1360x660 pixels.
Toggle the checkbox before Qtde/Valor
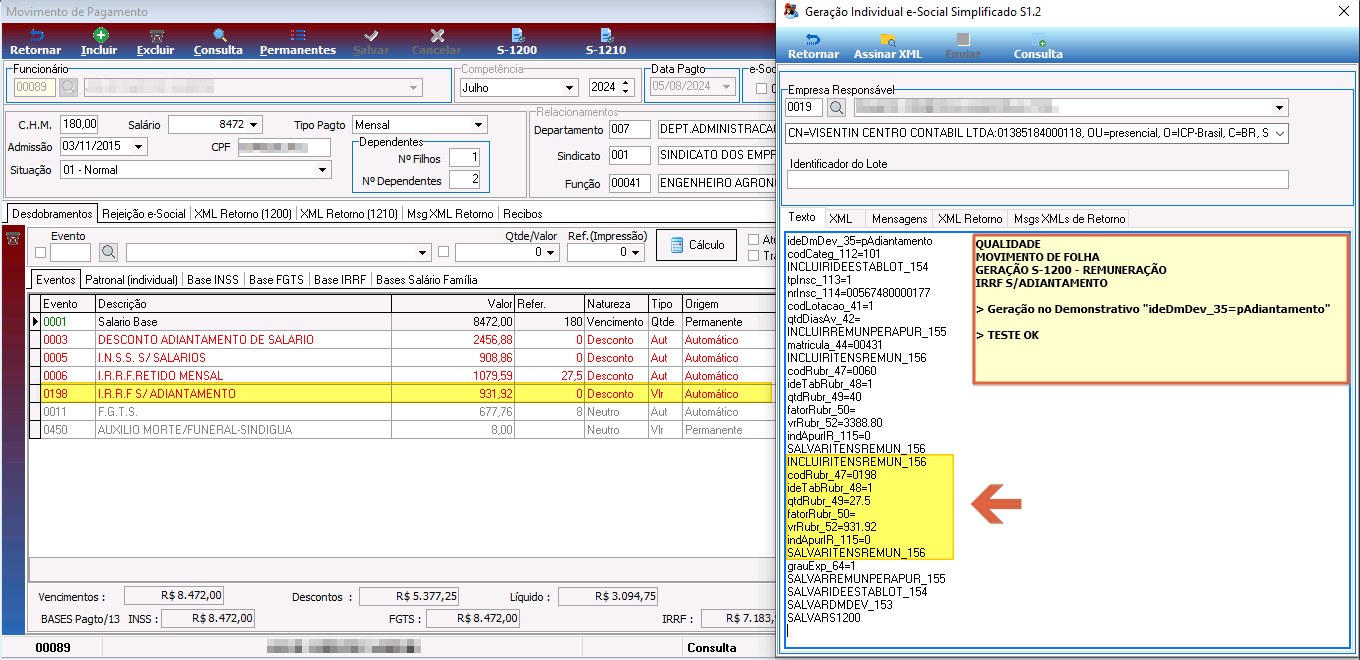point(443,253)
